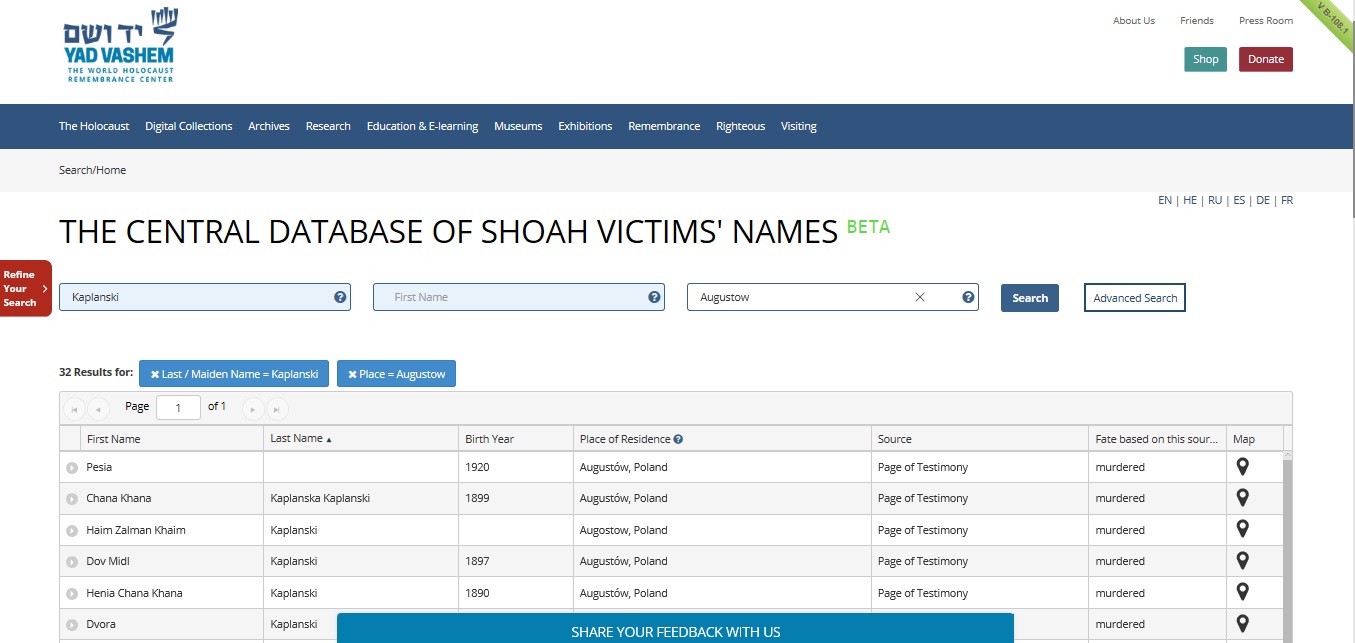
Task: Clear the Augustow place field
Action: [x=920, y=297]
